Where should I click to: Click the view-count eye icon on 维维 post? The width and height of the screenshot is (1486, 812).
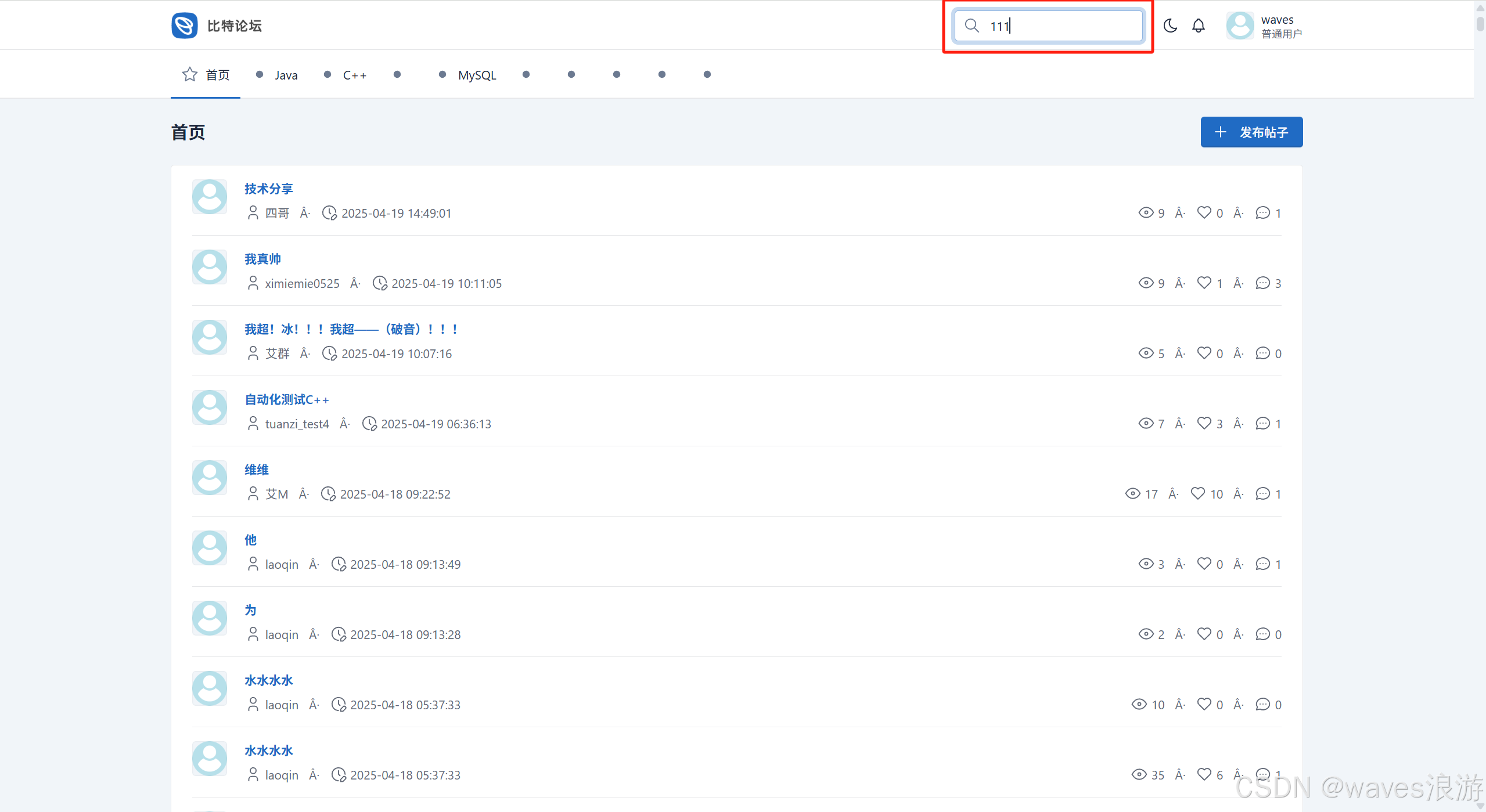click(1132, 493)
